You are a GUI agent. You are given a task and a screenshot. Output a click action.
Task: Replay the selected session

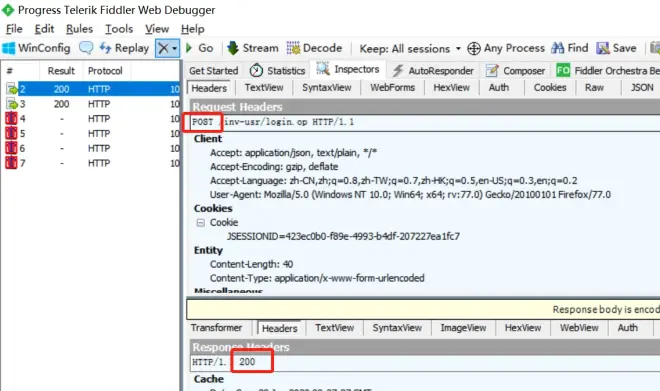(x=124, y=48)
